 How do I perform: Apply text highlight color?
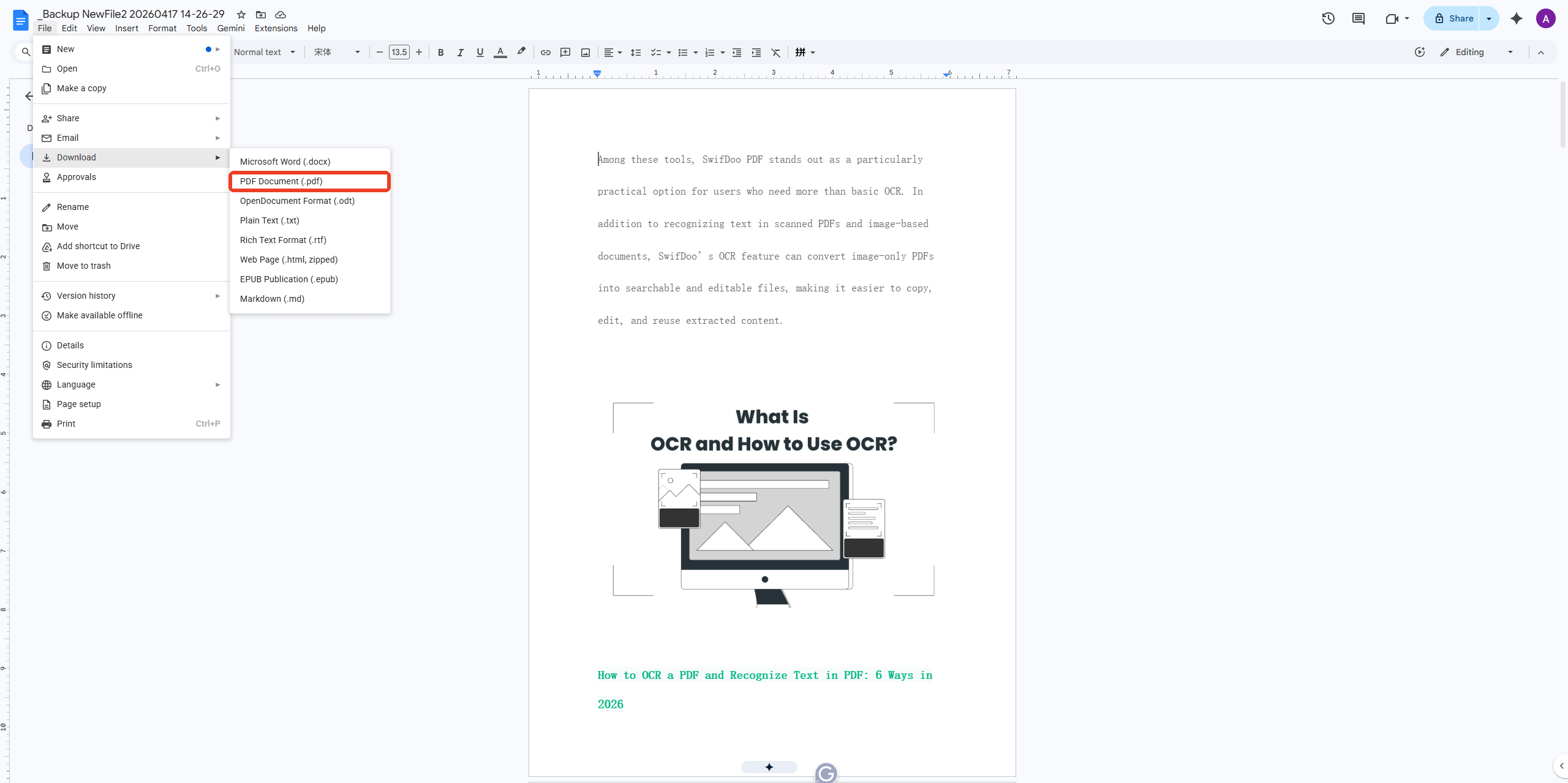pos(520,52)
